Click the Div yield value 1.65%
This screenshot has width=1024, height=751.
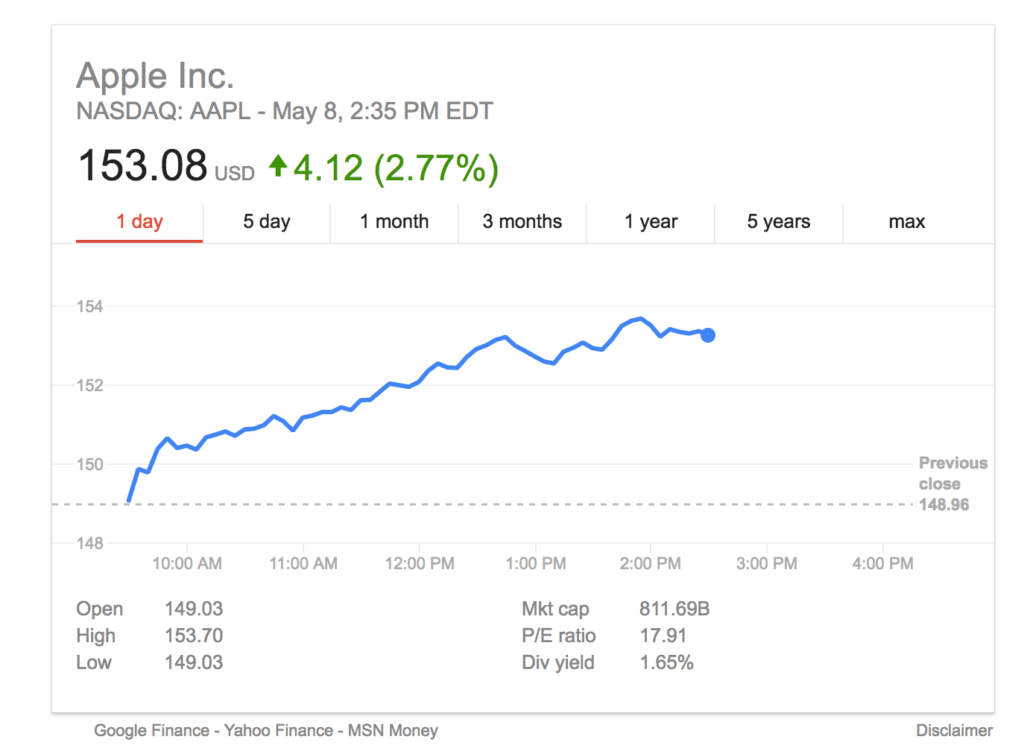coord(666,662)
